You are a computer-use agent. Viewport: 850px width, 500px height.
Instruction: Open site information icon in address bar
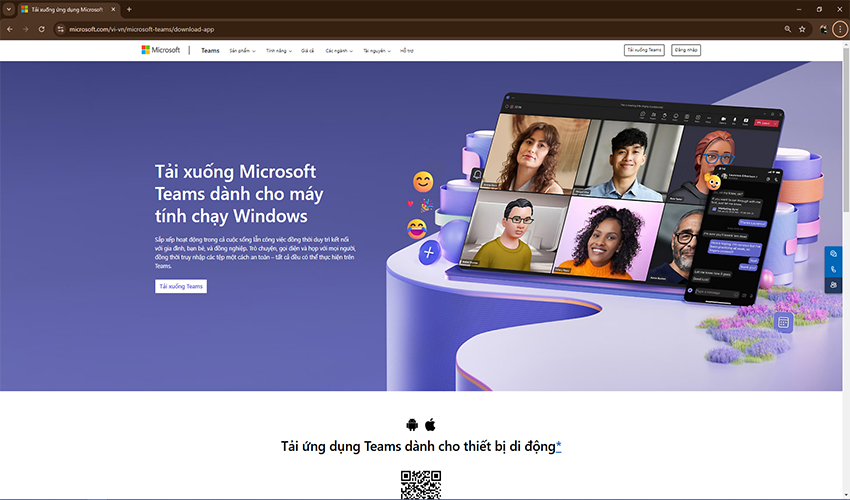pyautogui.click(x=61, y=29)
